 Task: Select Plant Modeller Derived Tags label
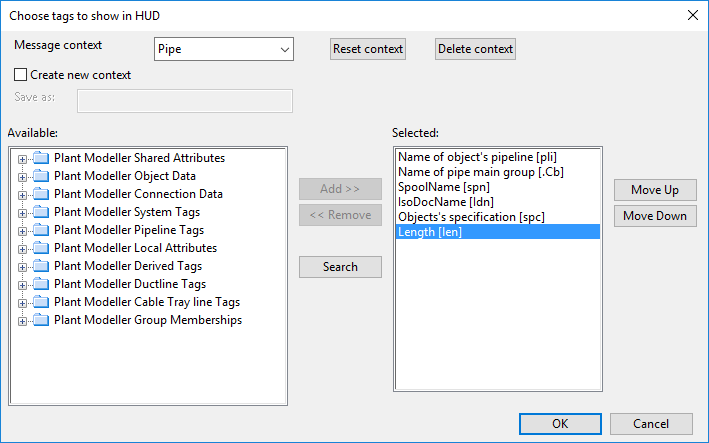pos(128,266)
